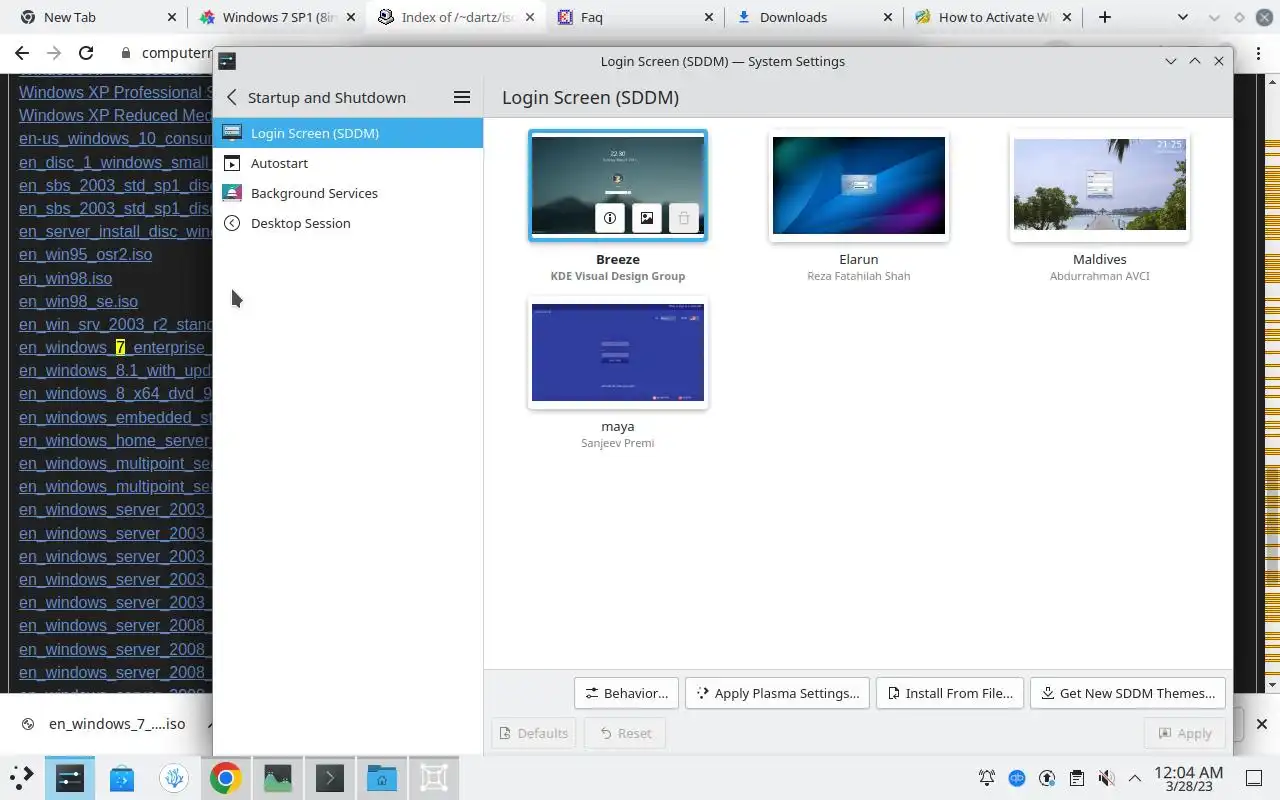Image resolution: width=1280 pixels, height=800 pixels.
Task: Open the clock showing 12:04 AM
Action: pyautogui.click(x=1188, y=778)
